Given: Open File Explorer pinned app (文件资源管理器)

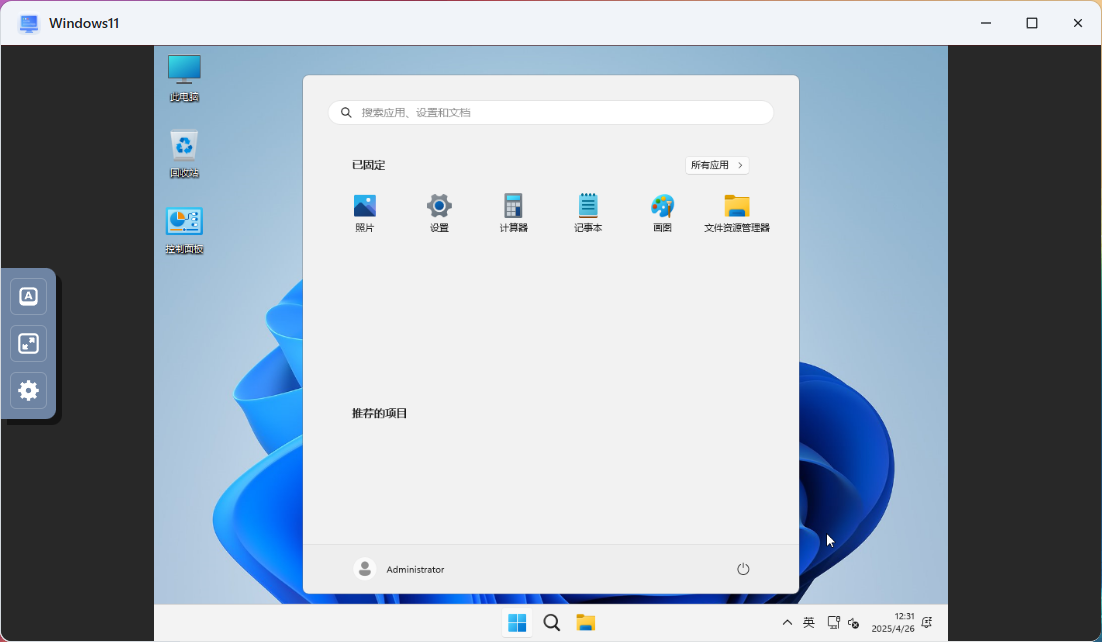Looking at the screenshot, I should coord(737,212).
